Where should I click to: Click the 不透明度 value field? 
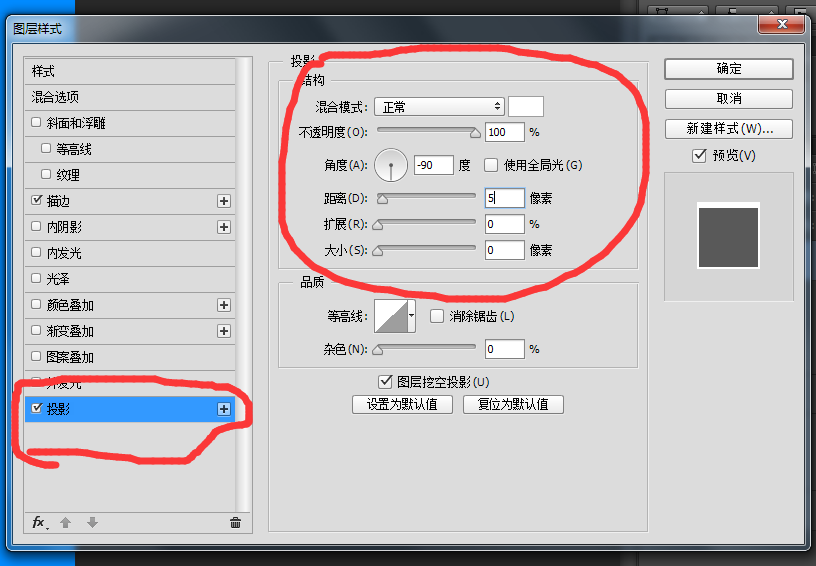[504, 132]
